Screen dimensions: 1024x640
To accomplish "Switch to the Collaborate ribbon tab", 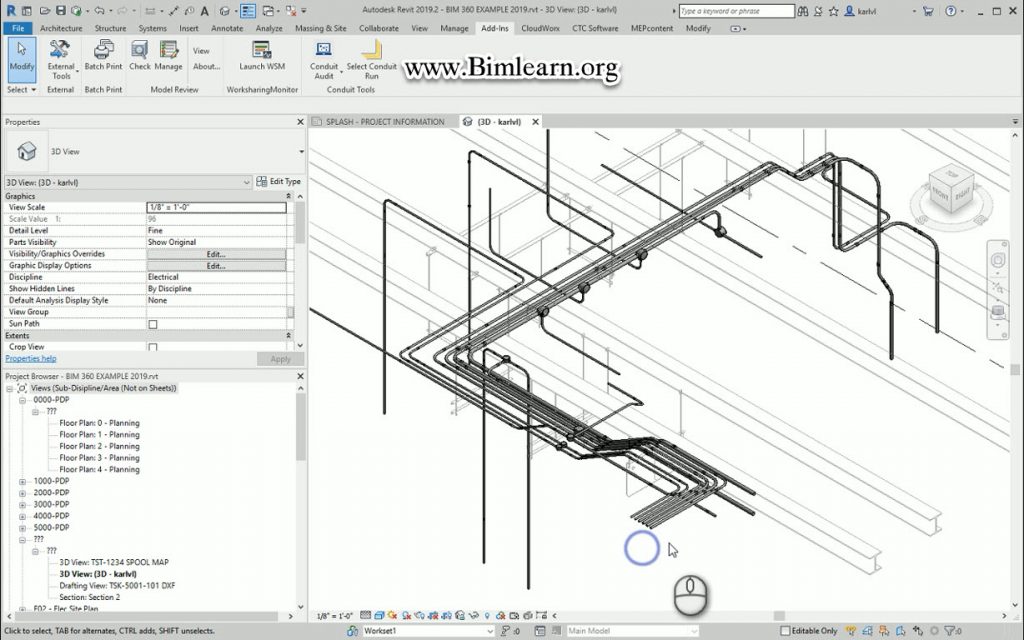I will [379, 28].
